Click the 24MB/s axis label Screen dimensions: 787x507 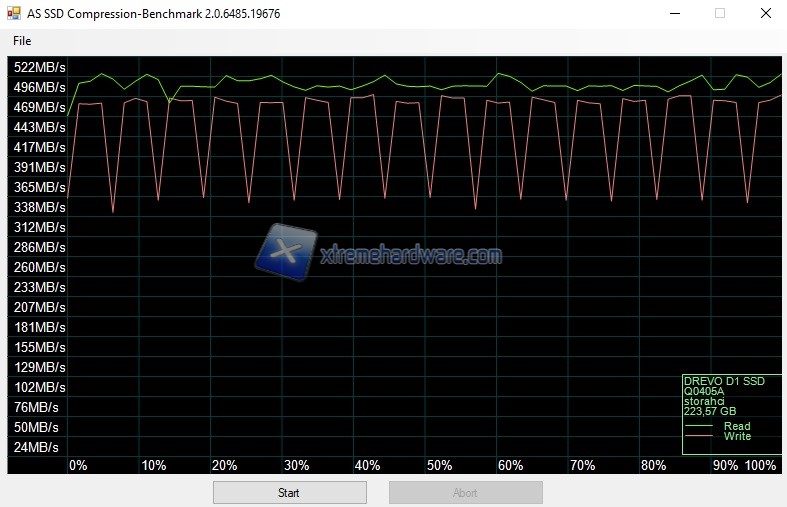click(36, 447)
